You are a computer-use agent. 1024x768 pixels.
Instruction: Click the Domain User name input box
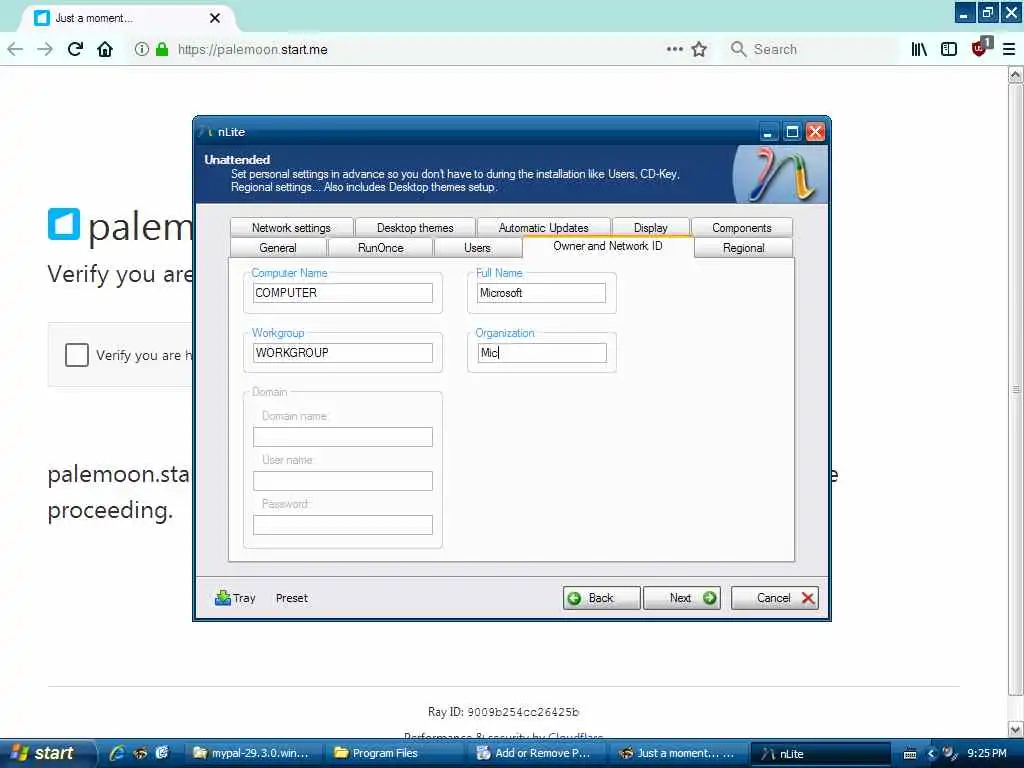pyautogui.click(x=343, y=481)
